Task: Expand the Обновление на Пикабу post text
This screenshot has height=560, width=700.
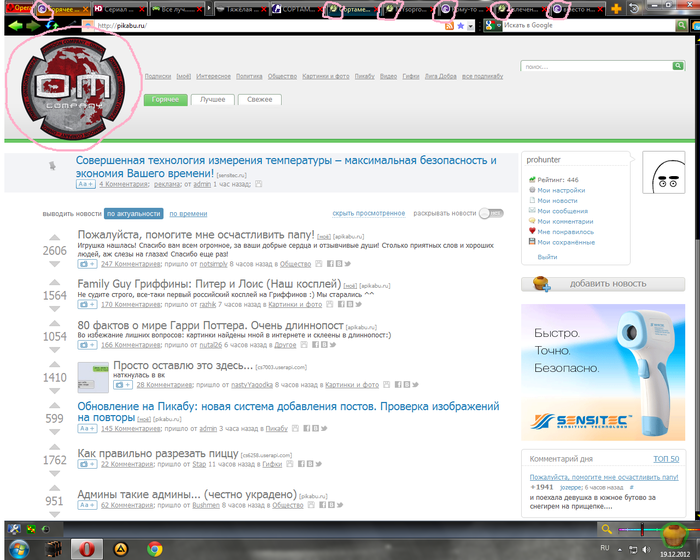Action: 87,428
